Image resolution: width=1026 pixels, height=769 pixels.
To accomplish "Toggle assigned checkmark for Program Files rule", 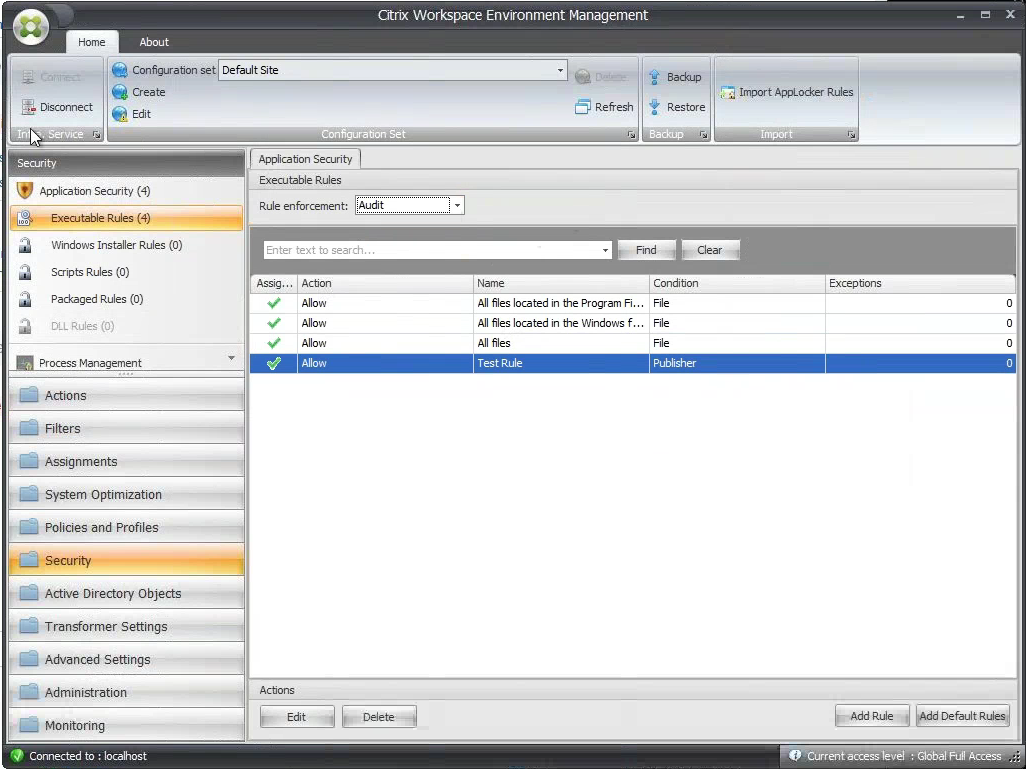I will click(x=274, y=303).
